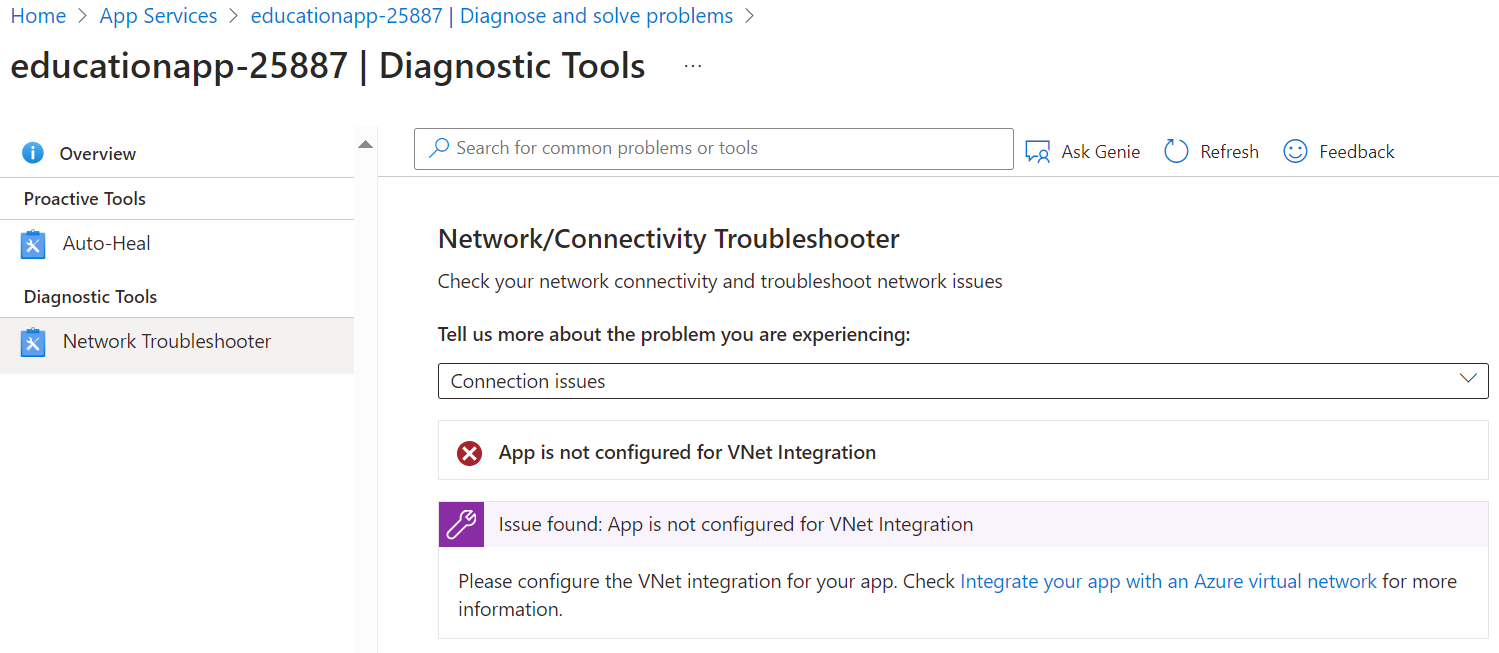Screen dimensions: 1499x653
Task: Click the Auto-Heal tool icon
Action: click(x=33, y=244)
